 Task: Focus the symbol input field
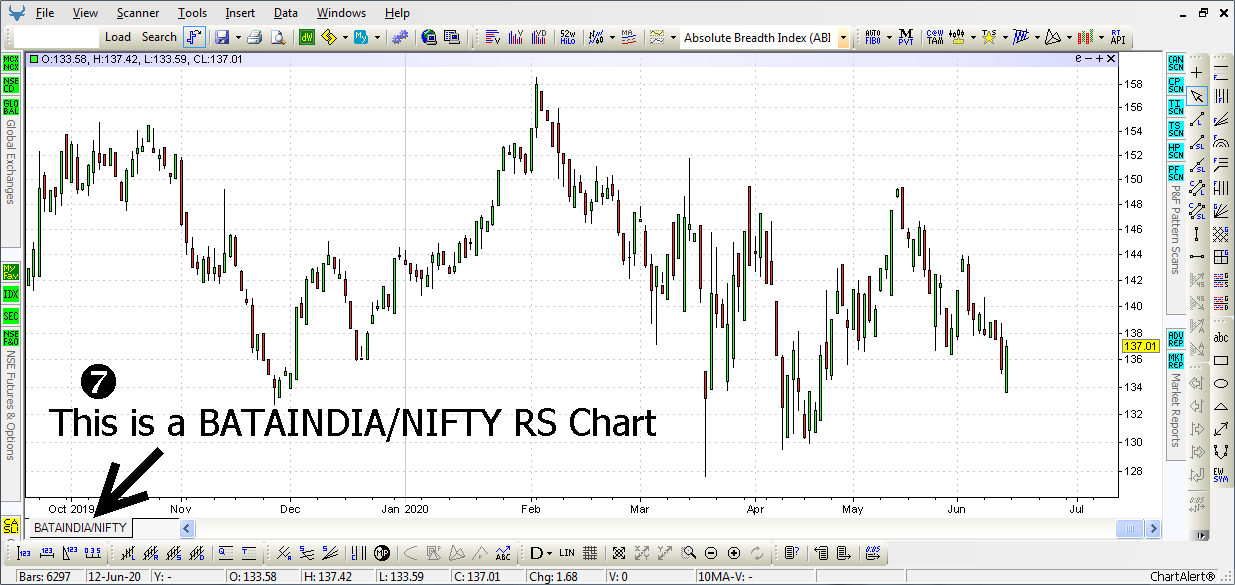pyautogui.click(x=57, y=37)
